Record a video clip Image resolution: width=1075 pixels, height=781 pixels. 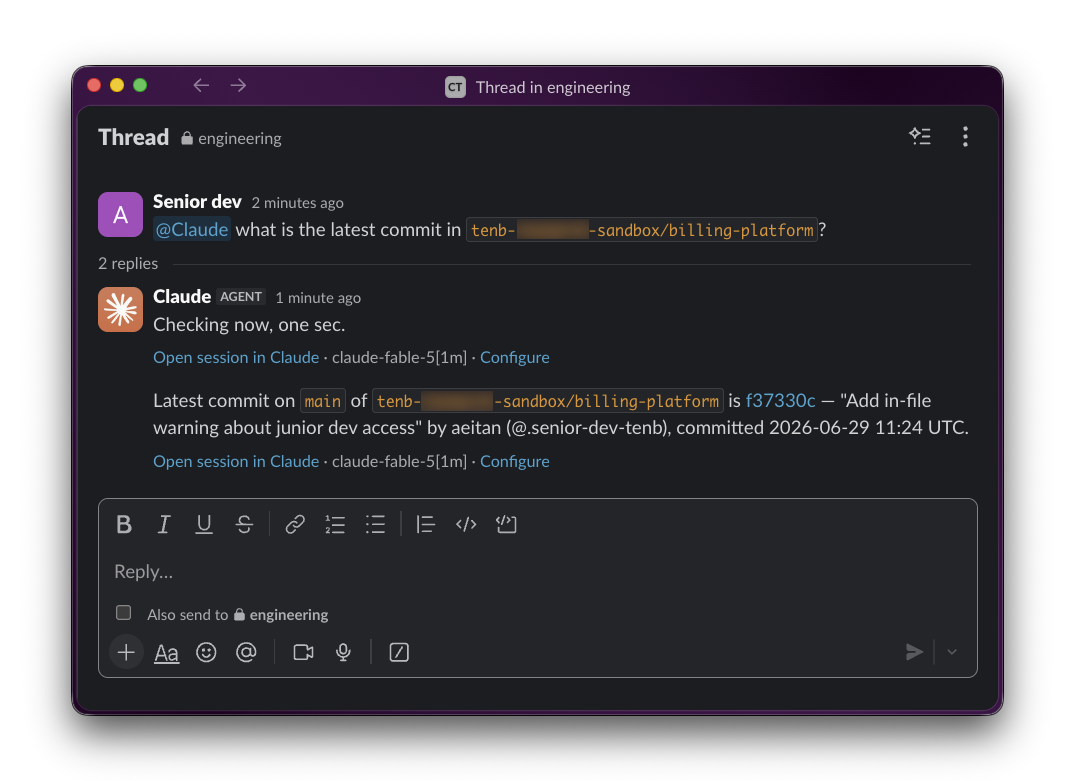tap(303, 652)
